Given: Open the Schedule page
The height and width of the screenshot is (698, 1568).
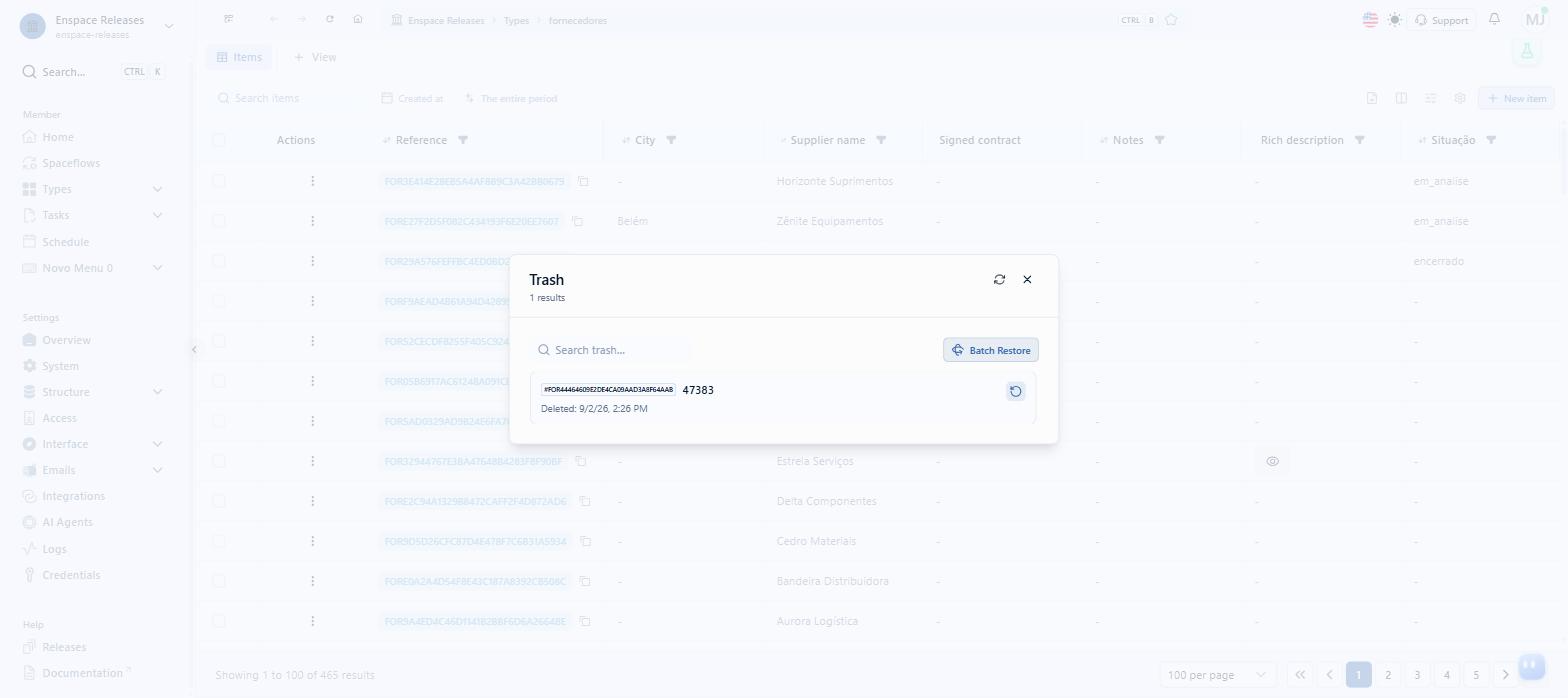Looking at the screenshot, I should [x=65, y=242].
